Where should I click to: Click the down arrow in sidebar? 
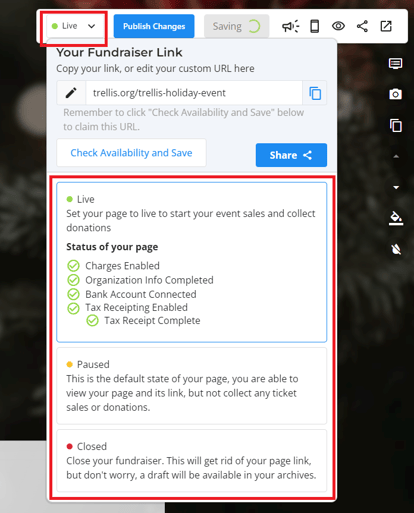(396, 187)
